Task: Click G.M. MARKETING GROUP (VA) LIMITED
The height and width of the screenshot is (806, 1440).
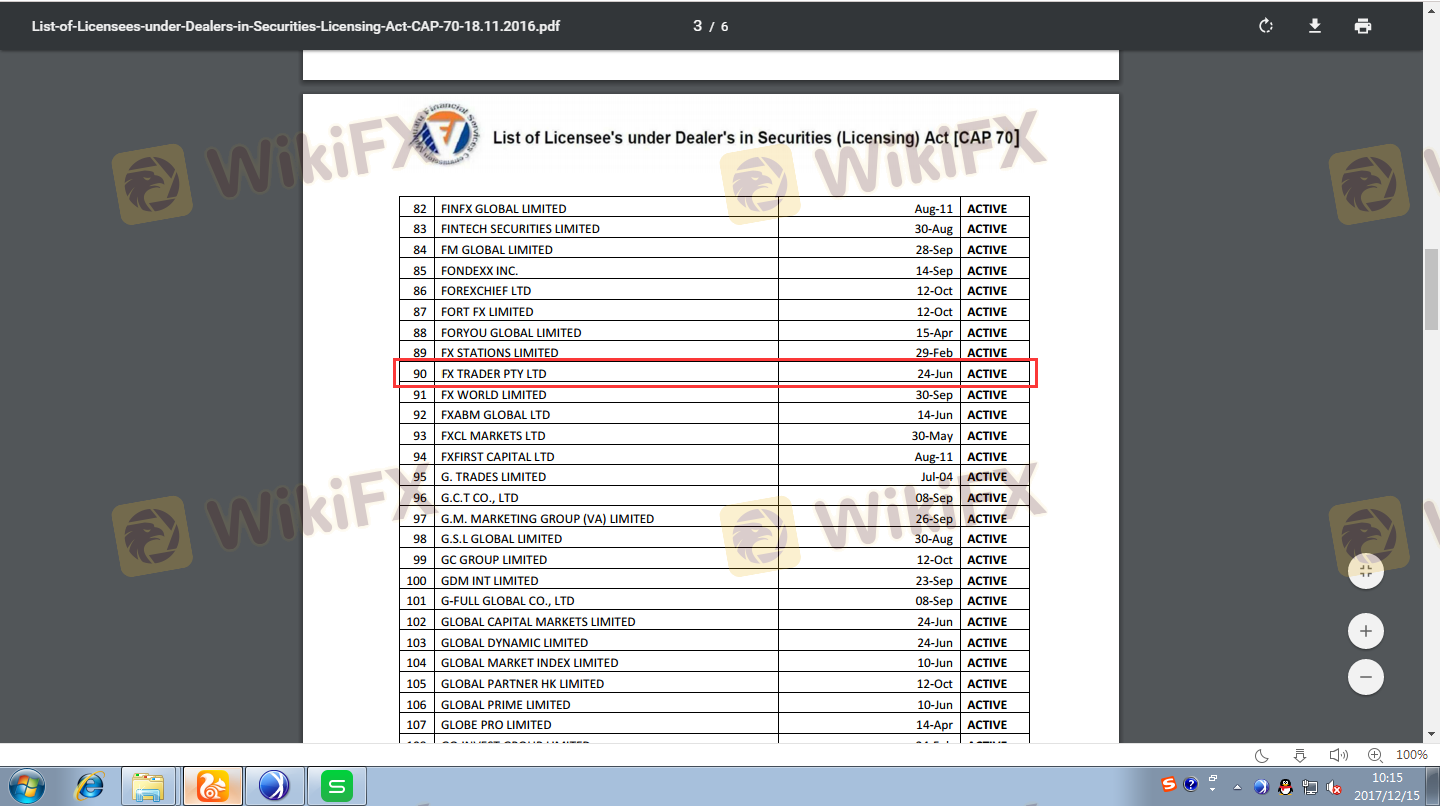Action: coord(548,519)
